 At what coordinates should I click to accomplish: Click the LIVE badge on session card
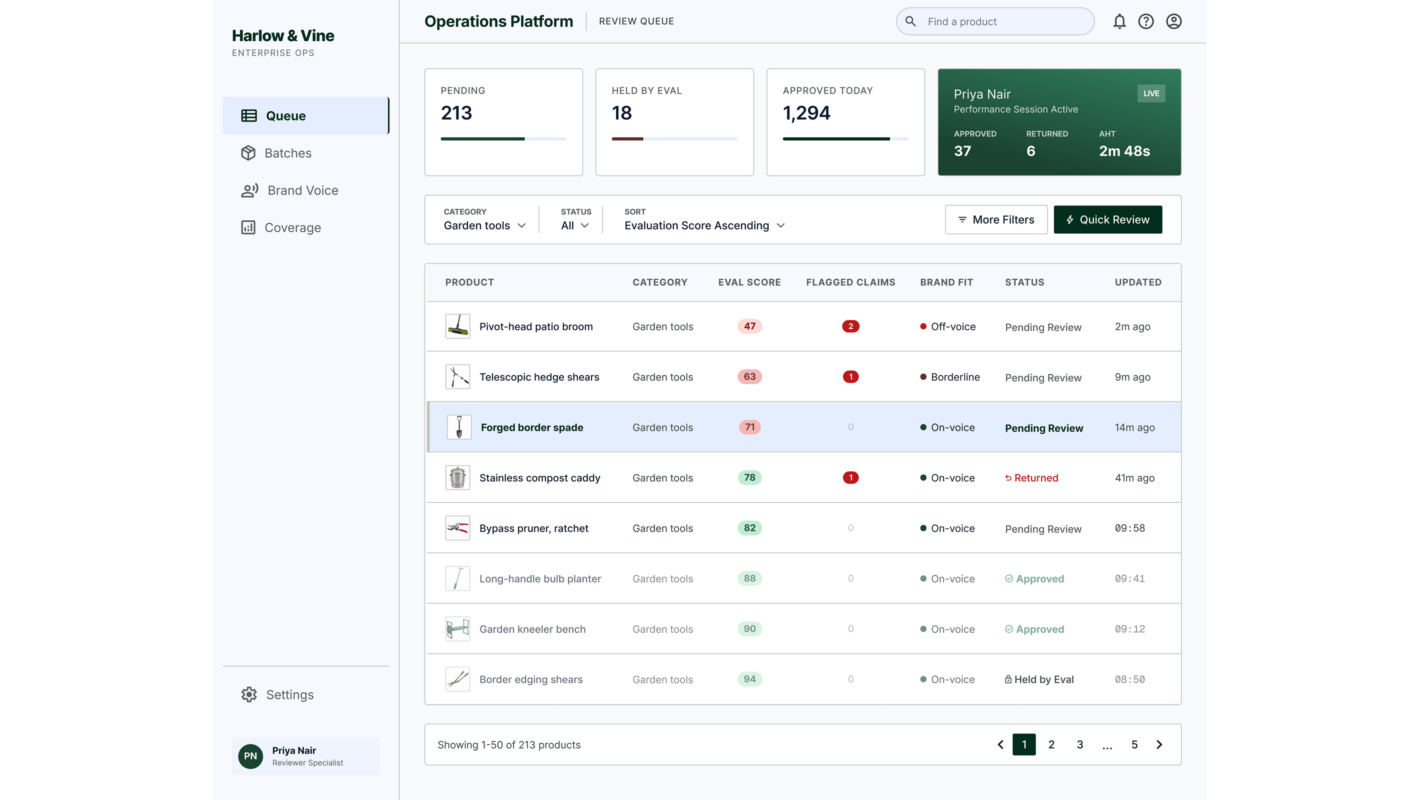pyautogui.click(x=1152, y=94)
